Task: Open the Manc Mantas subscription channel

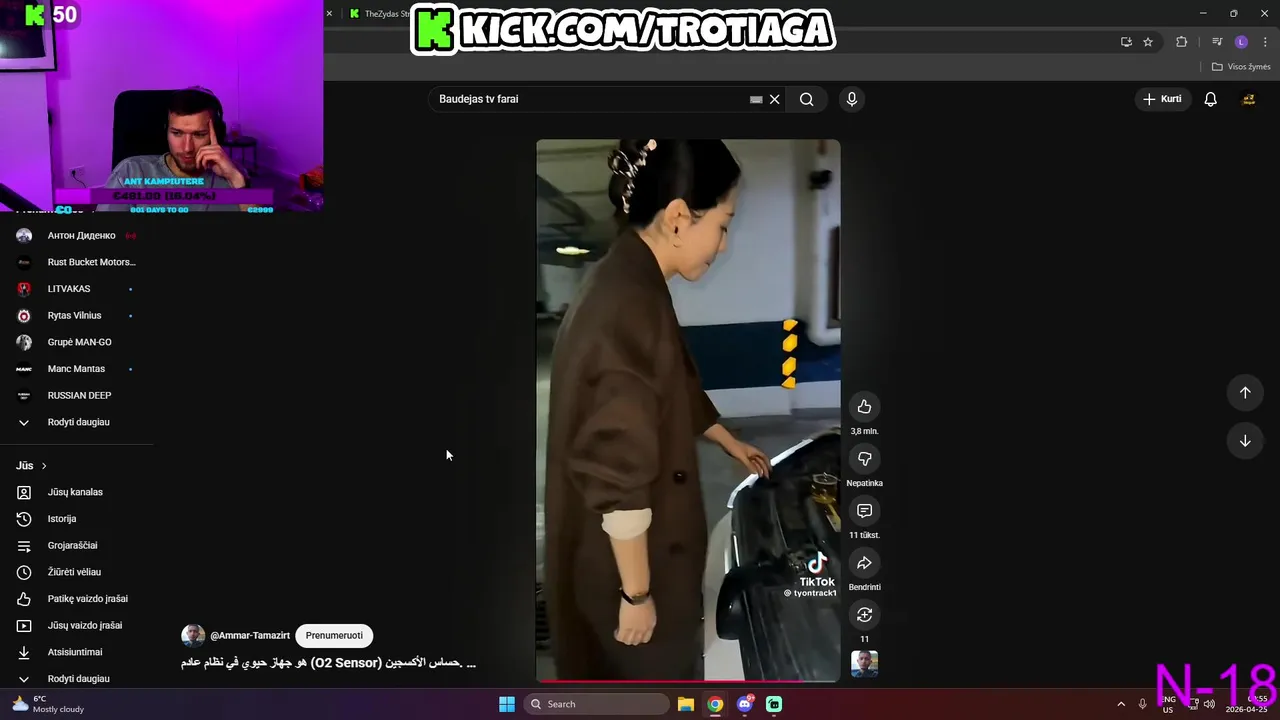Action: click(77, 369)
